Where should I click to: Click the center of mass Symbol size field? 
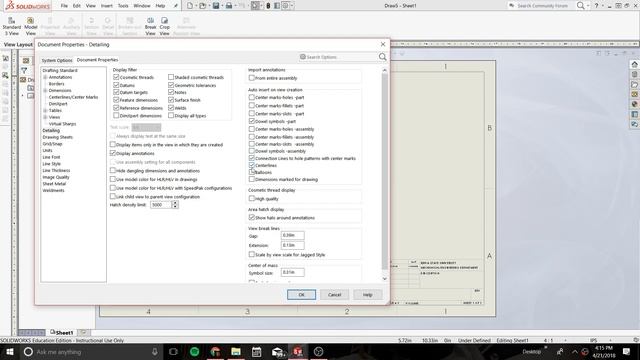[x=293, y=272]
